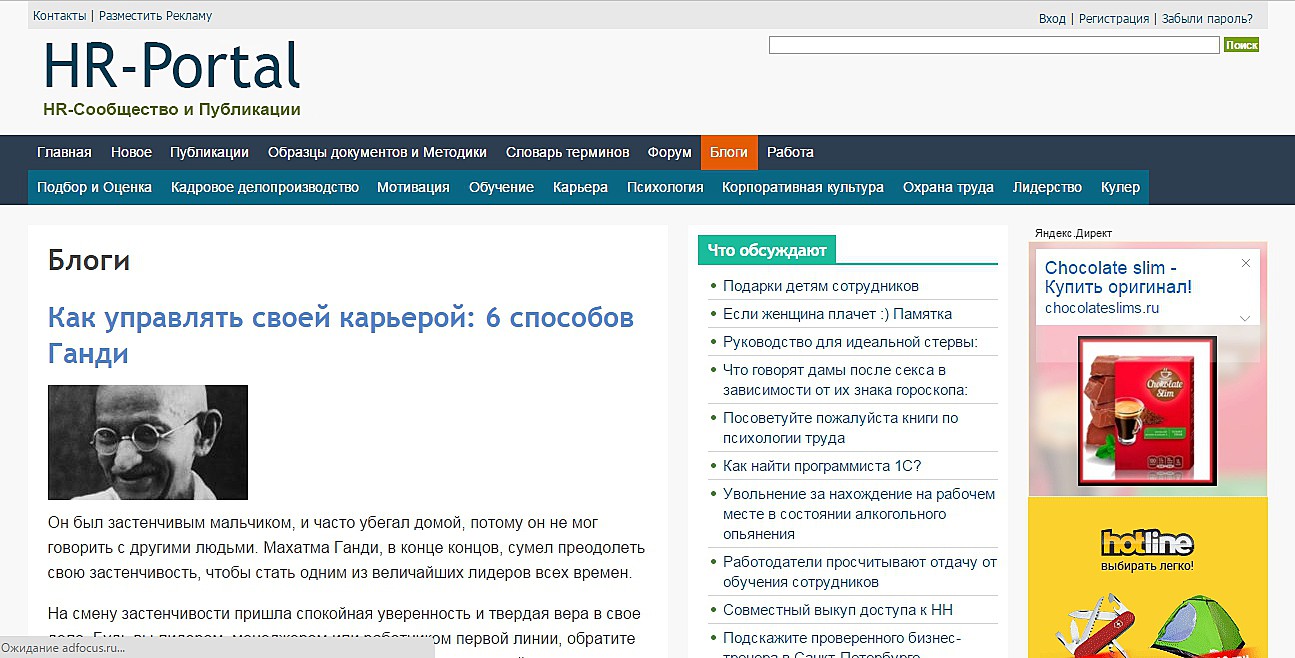
Task: Click the Блоги page heading
Action: click(89, 261)
